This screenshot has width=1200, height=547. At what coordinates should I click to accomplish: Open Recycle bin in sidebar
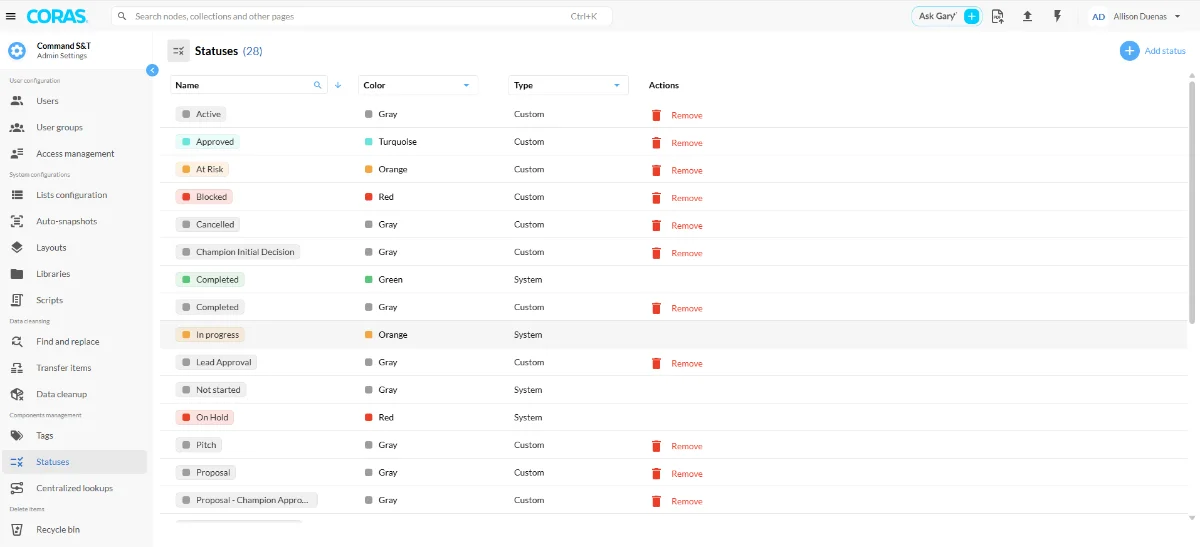pos(58,529)
